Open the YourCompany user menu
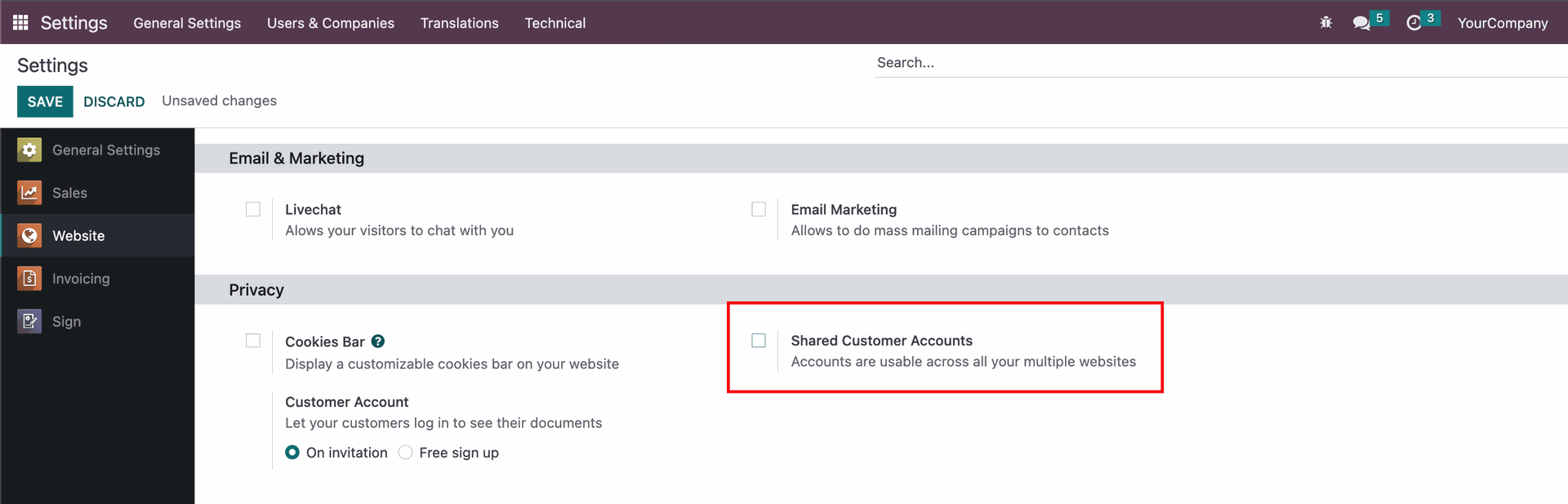The height and width of the screenshot is (504, 1568). [1502, 23]
